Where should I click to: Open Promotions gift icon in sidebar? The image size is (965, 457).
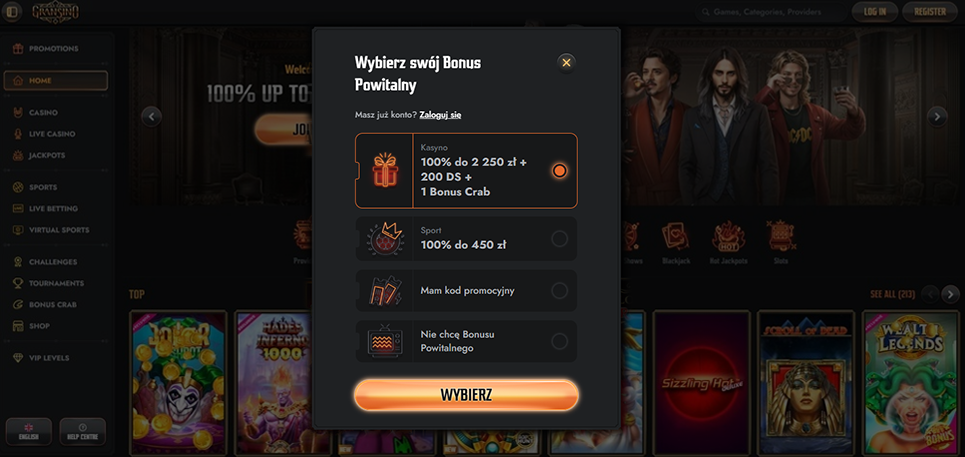tap(18, 49)
